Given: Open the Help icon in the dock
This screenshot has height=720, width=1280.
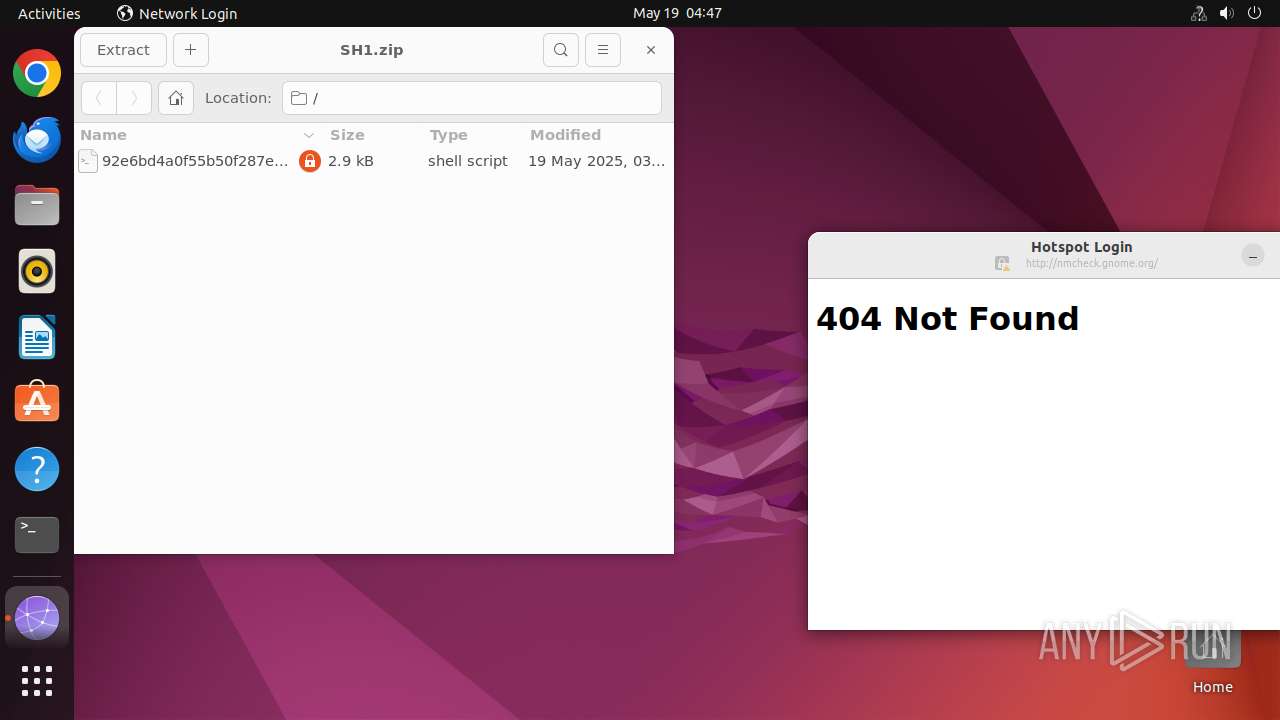Looking at the screenshot, I should pos(37,469).
